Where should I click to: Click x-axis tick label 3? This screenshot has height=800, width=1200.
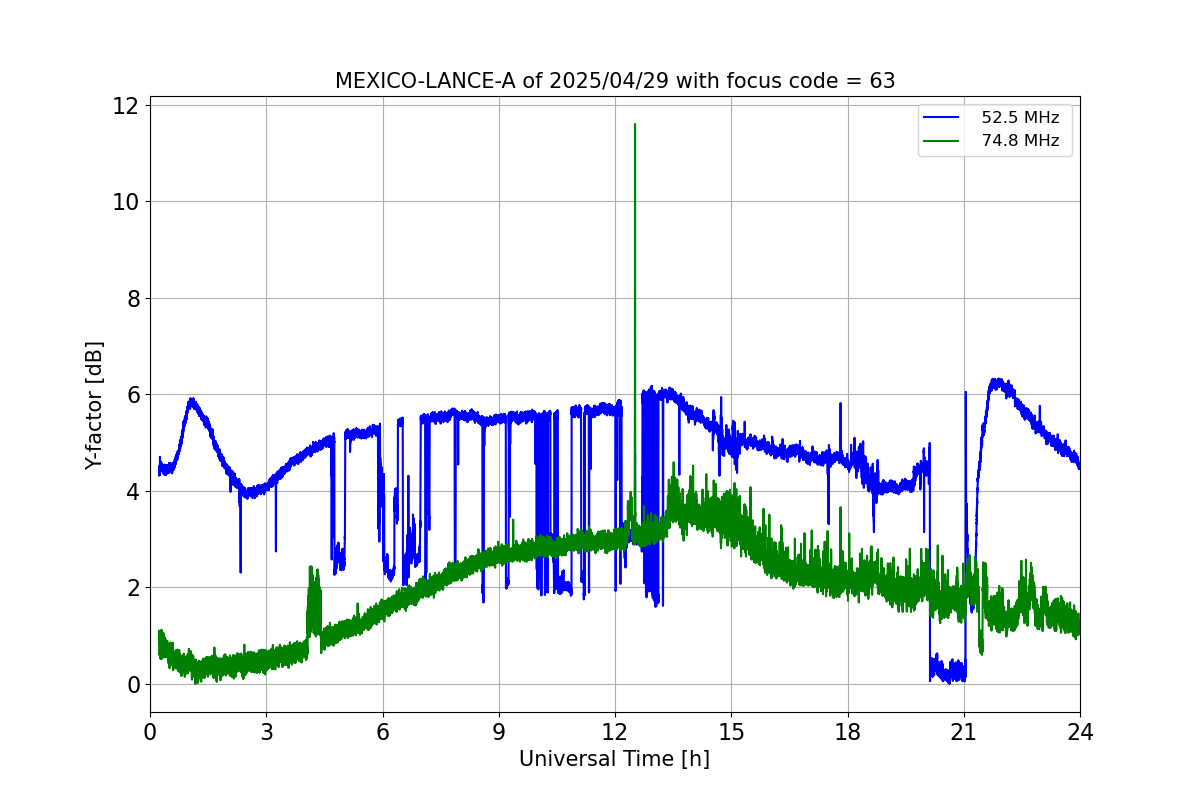tap(266, 731)
